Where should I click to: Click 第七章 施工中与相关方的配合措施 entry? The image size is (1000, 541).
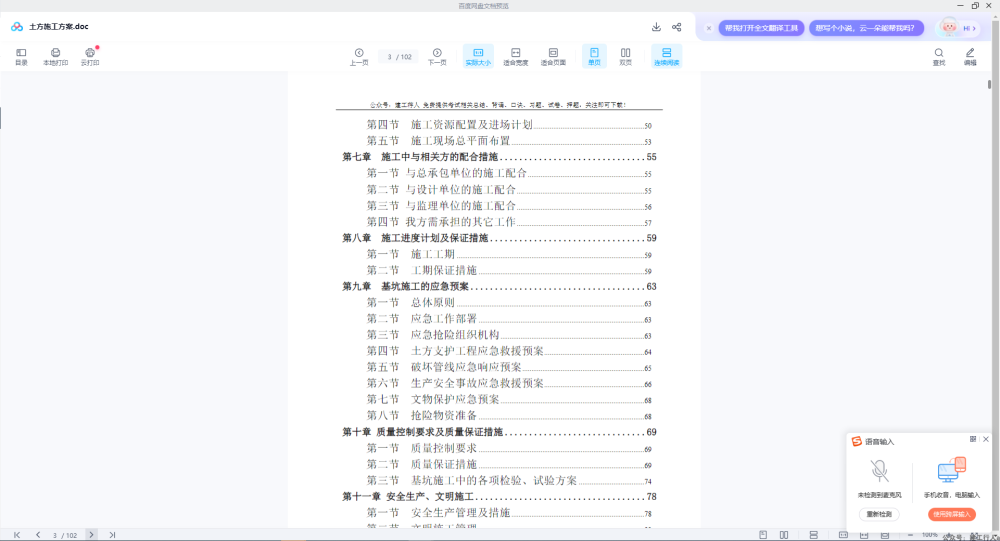[x=499, y=157]
